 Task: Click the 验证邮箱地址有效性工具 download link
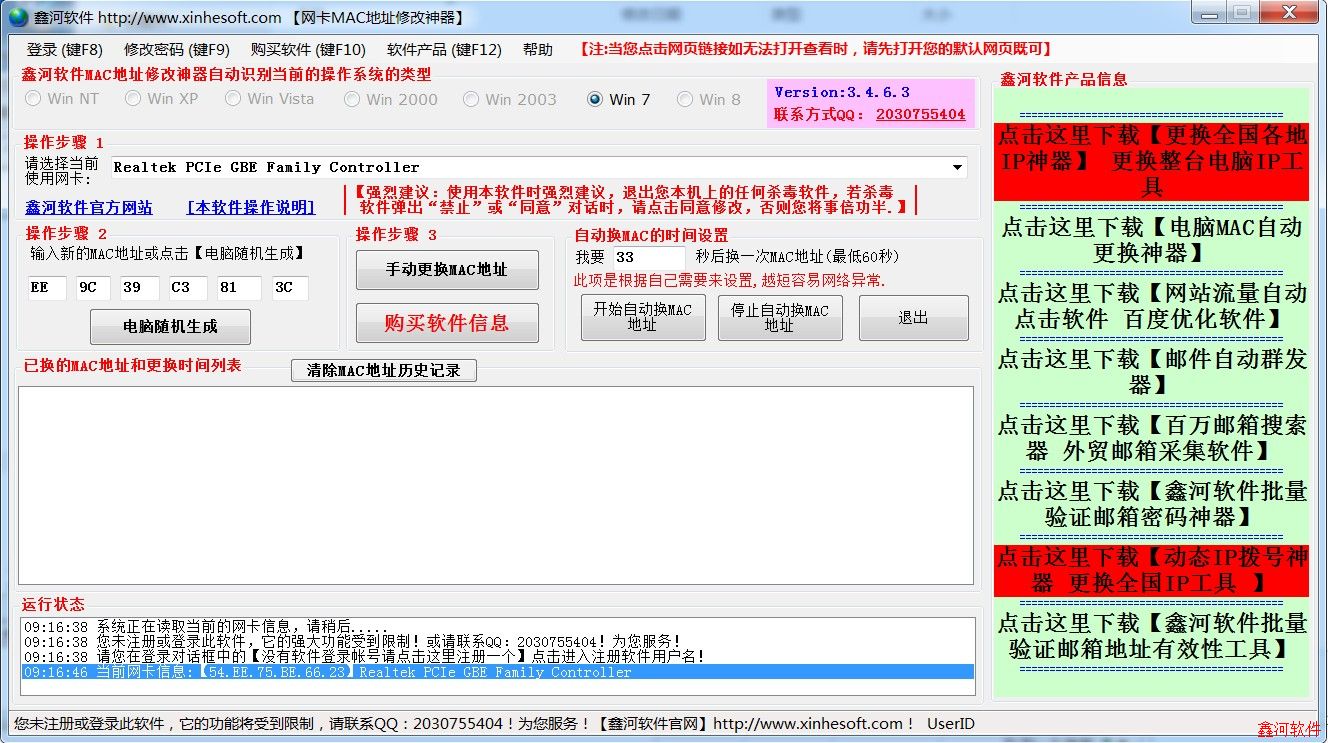click(x=1151, y=636)
